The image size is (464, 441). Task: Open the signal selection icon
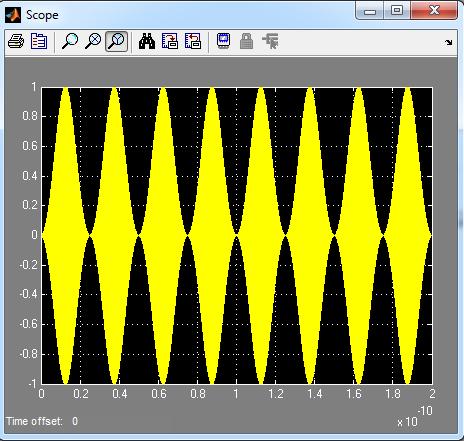[x=270, y=42]
